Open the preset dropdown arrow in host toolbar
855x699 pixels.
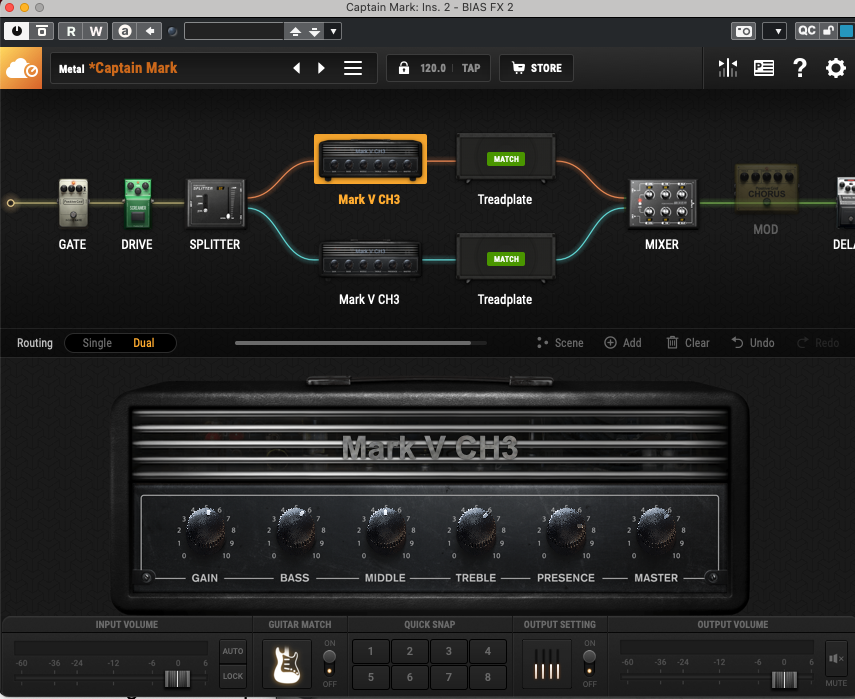point(333,31)
